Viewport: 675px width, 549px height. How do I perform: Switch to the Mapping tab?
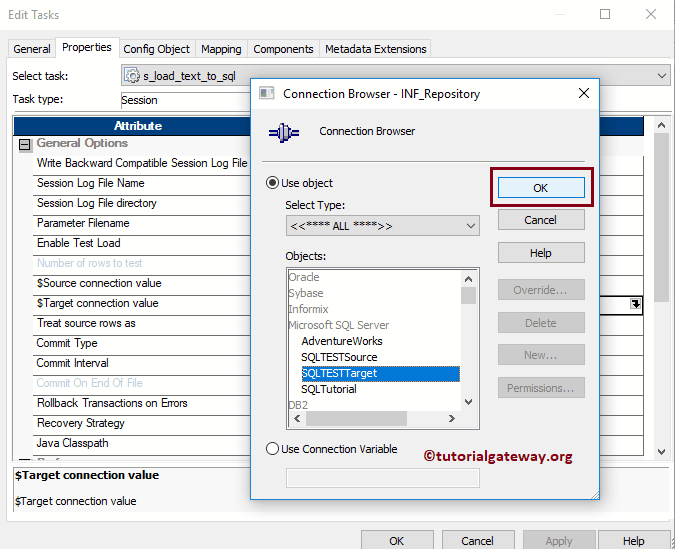(x=221, y=49)
